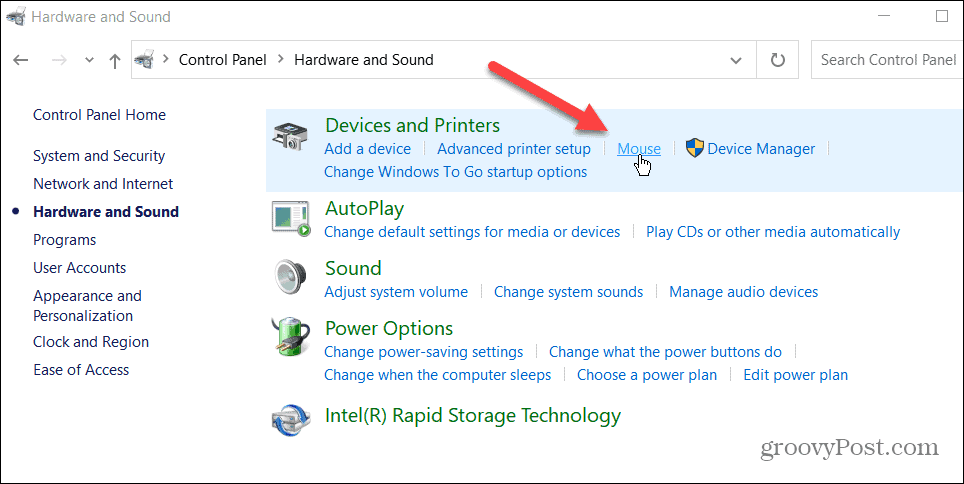Click Change default settings for media or devices

pos(472,232)
